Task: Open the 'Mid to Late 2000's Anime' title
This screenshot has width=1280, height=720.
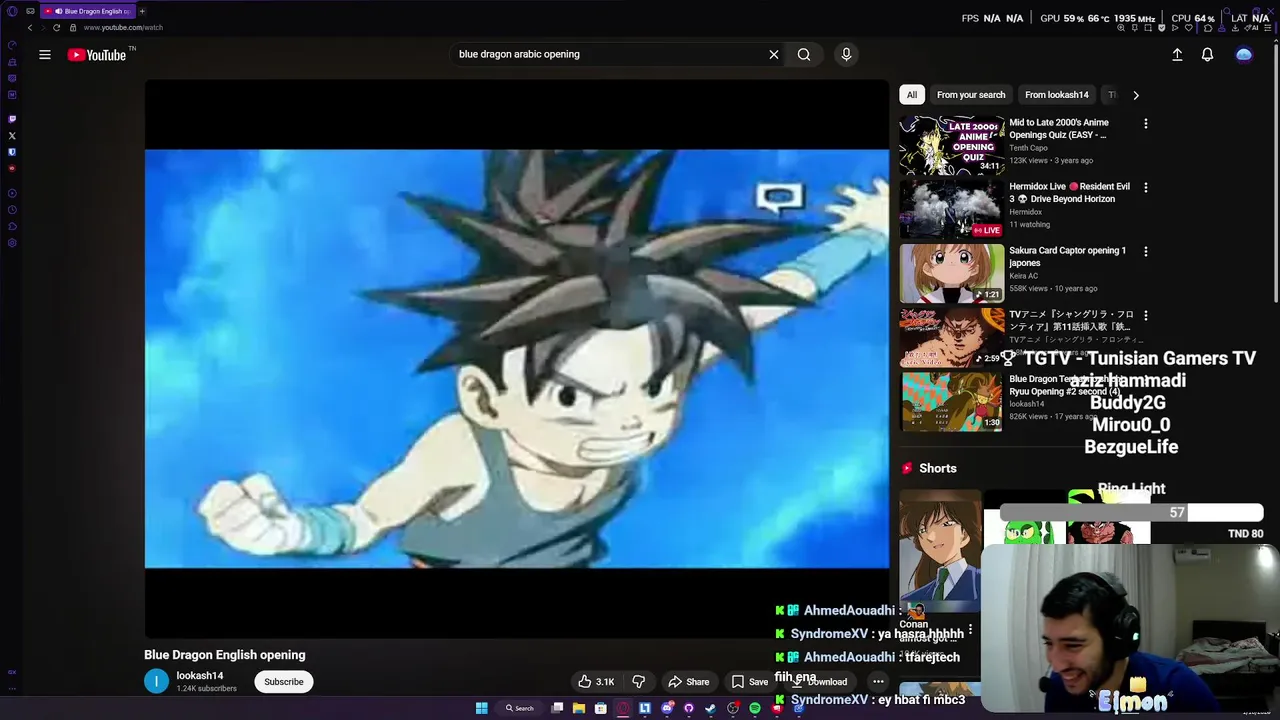Action: tap(1059, 129)
